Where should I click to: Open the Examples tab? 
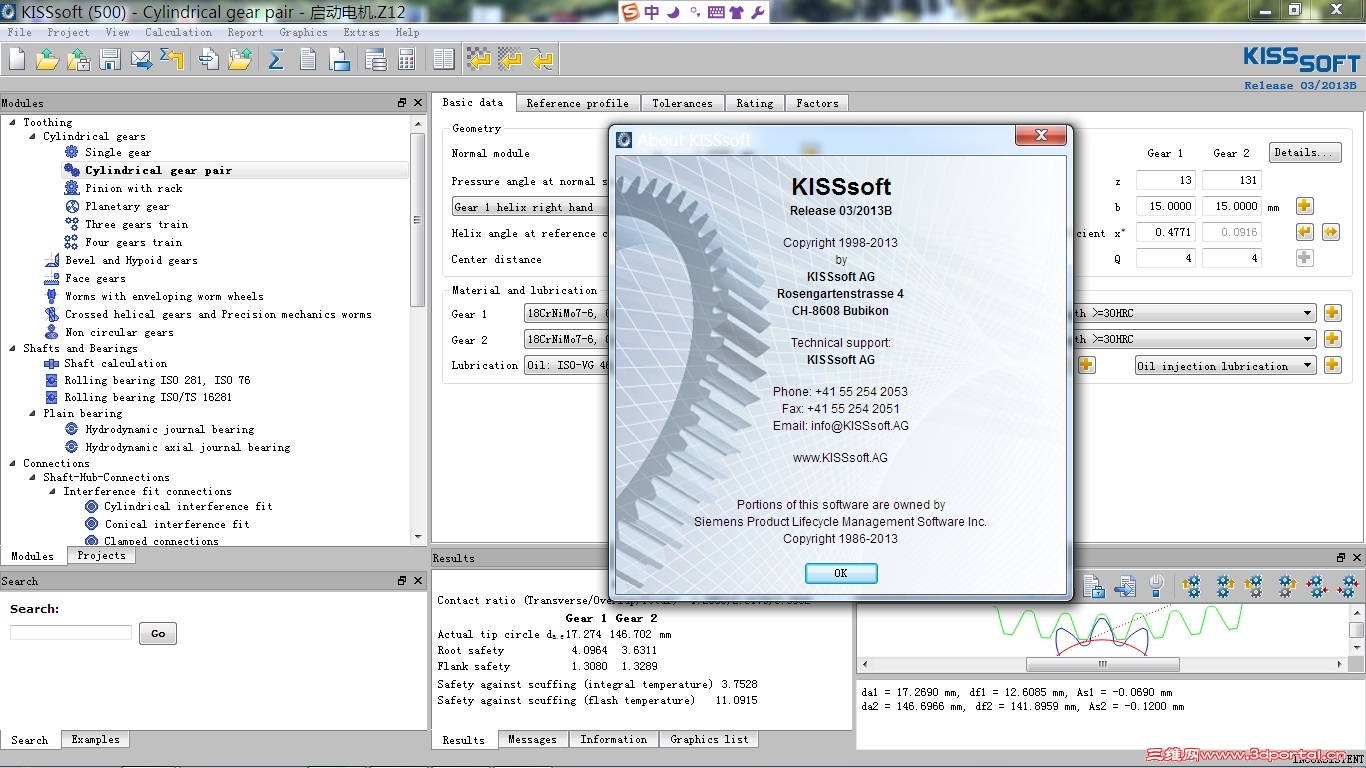click(x=95, y=739)
